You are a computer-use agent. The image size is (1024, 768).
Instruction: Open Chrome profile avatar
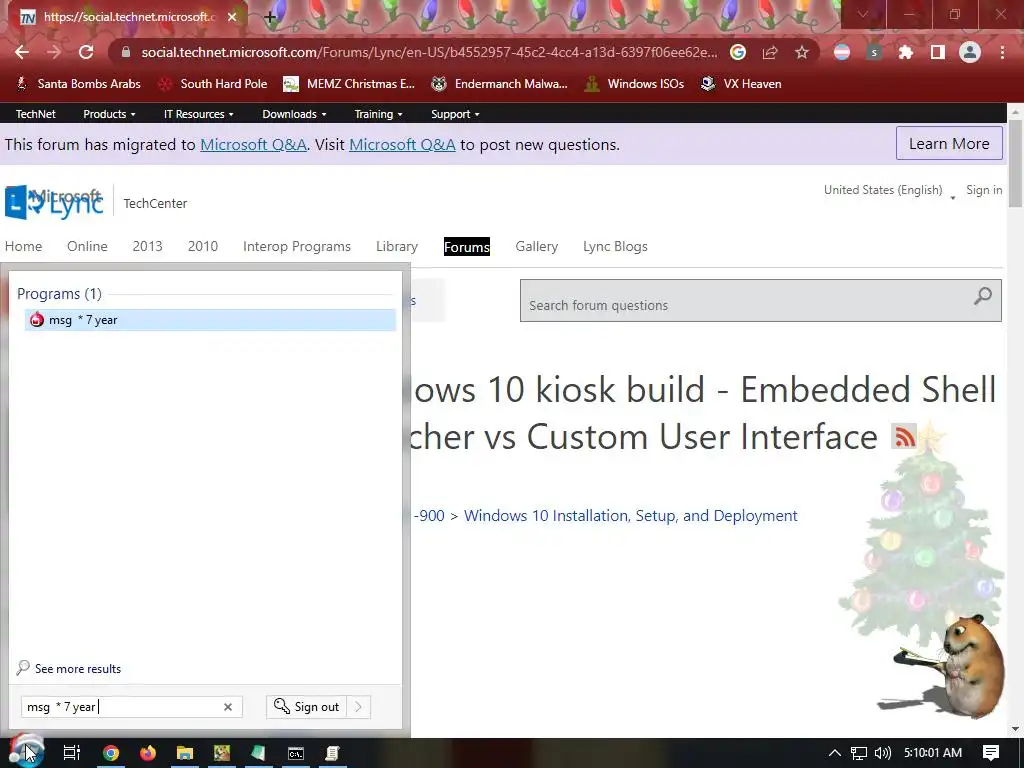tap(970, 52)
